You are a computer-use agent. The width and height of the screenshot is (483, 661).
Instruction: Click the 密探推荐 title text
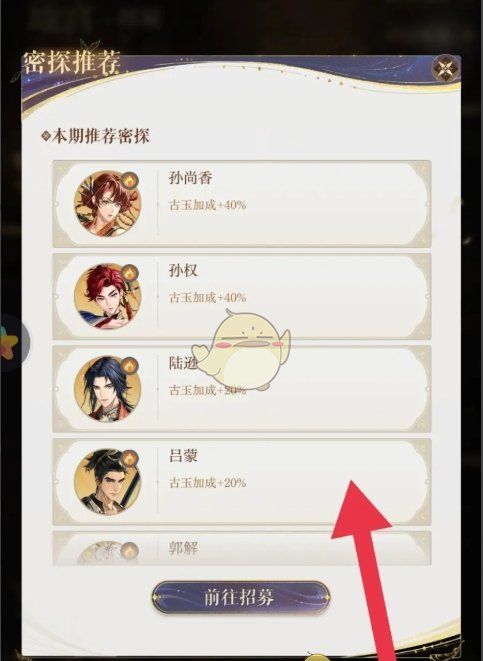click(x=72, y=62)
